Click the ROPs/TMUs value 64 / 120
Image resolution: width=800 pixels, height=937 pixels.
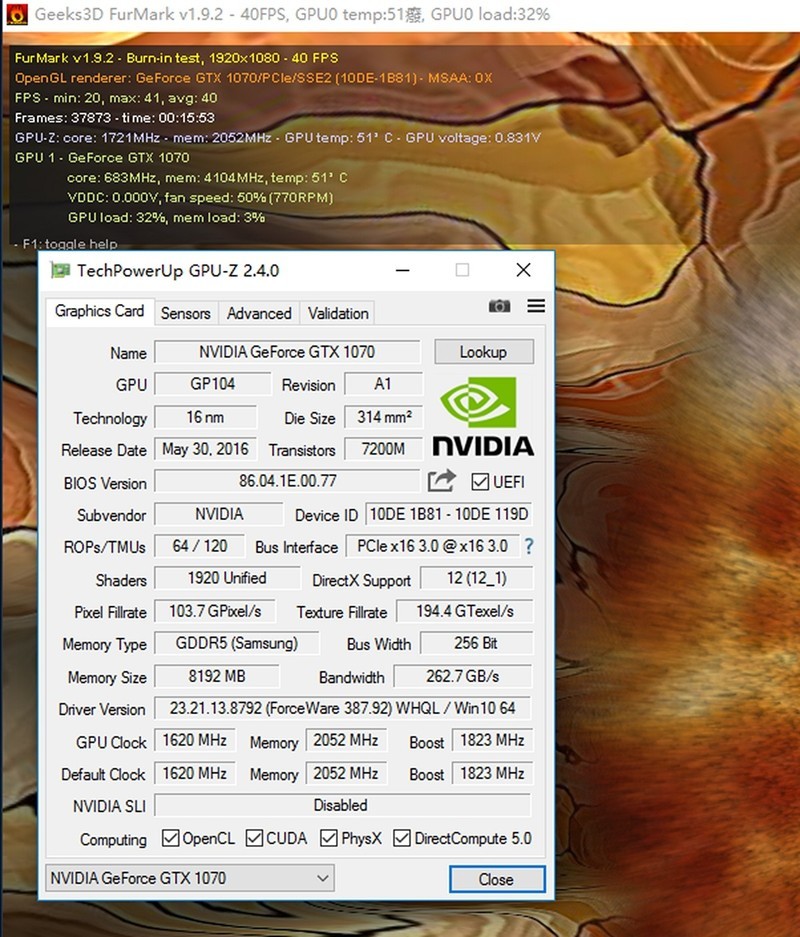tap(200, 546)
